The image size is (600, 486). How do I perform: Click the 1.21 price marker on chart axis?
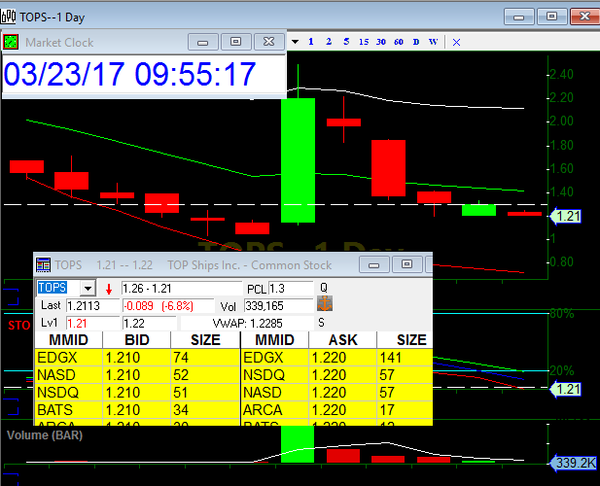coord(569,216)
